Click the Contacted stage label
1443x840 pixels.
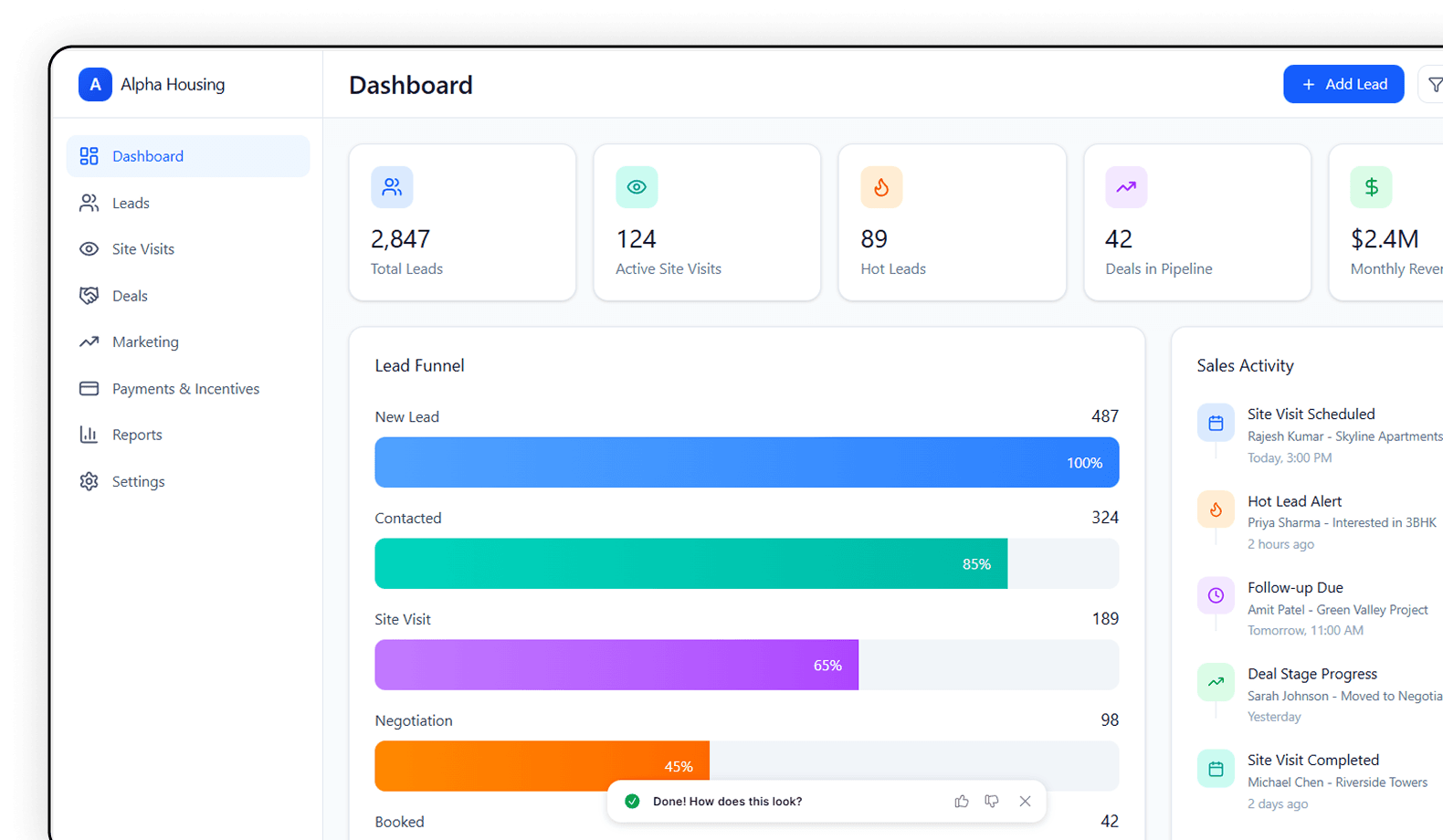coord(408,518)
